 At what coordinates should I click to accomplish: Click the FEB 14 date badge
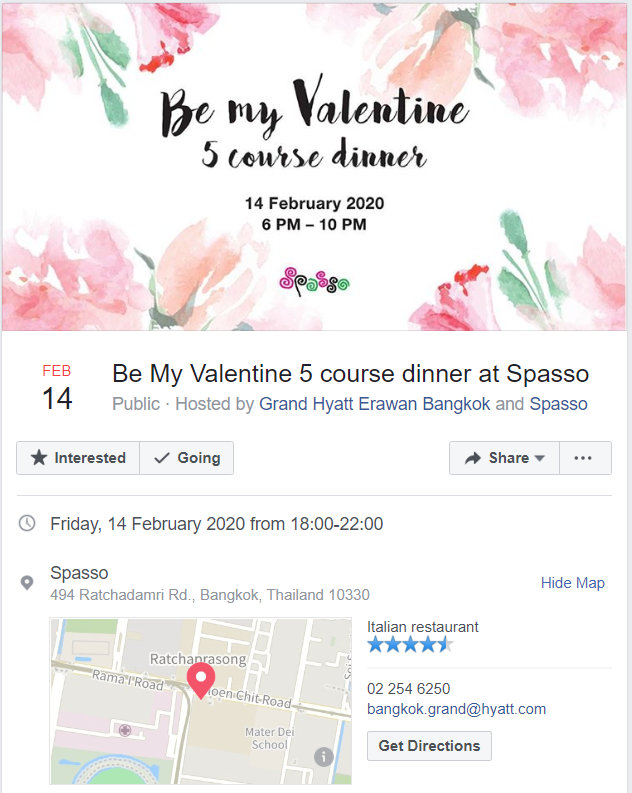click(x=57, y=388)
